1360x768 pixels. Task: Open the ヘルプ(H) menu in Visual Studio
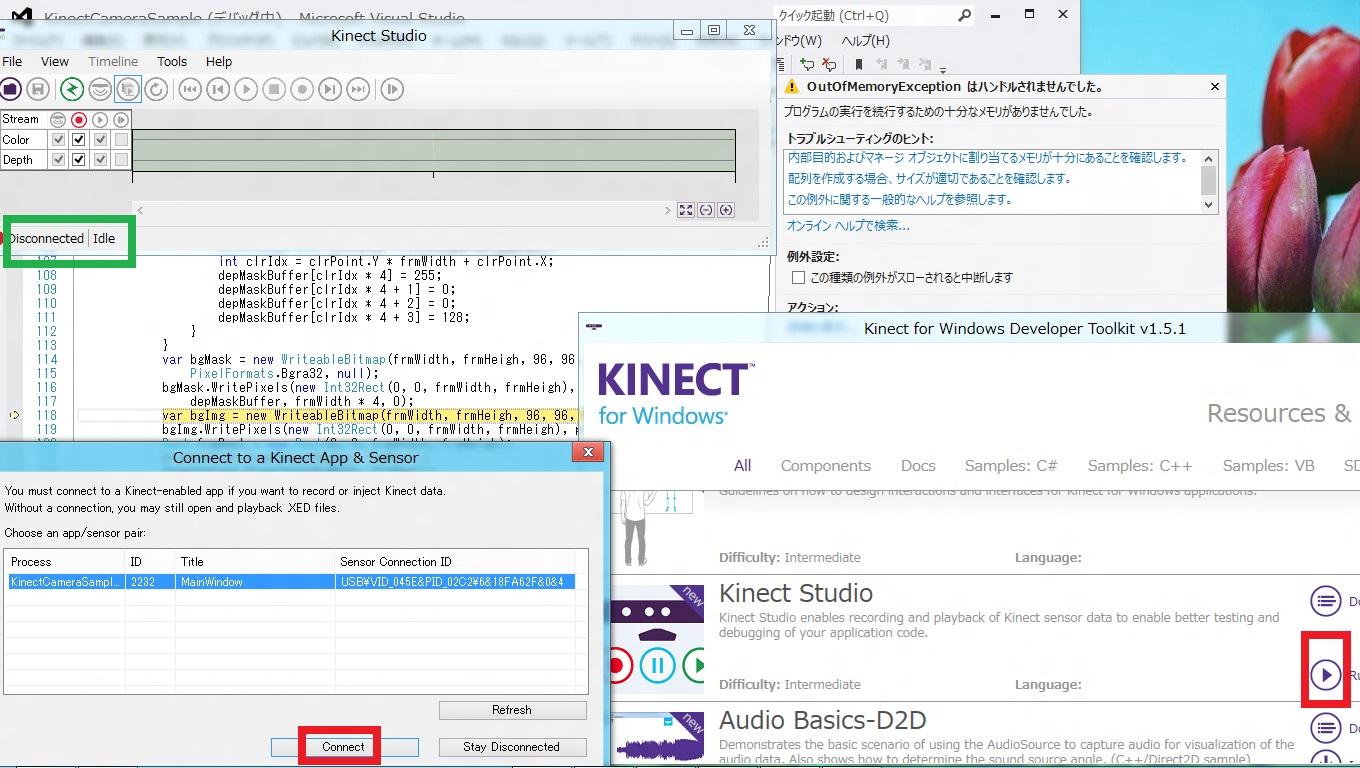pyautogui.click(x=865, y=40)
